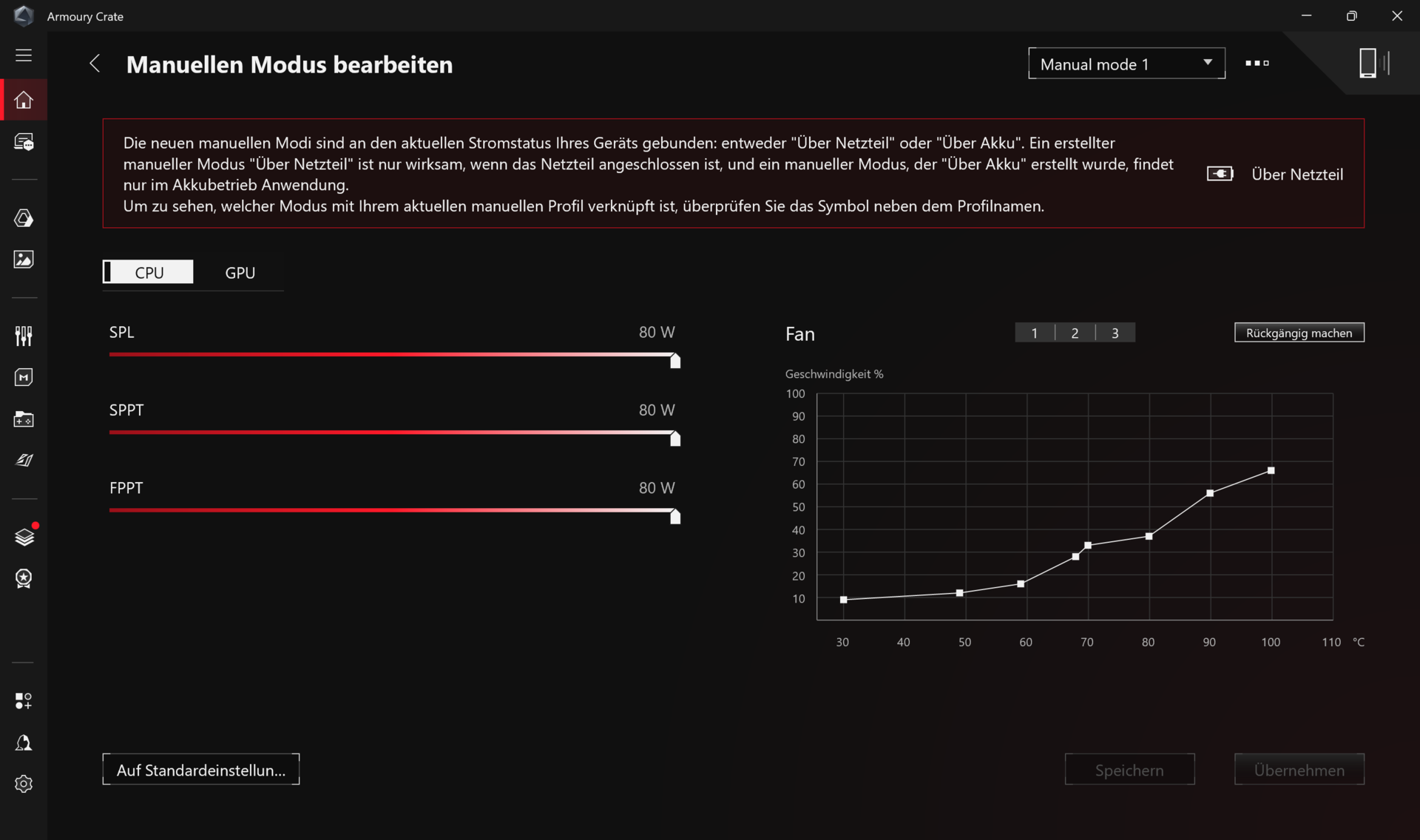Open the hamburger navigation menu
Screen dimensions: 1420x840
(x=24, y=55)
